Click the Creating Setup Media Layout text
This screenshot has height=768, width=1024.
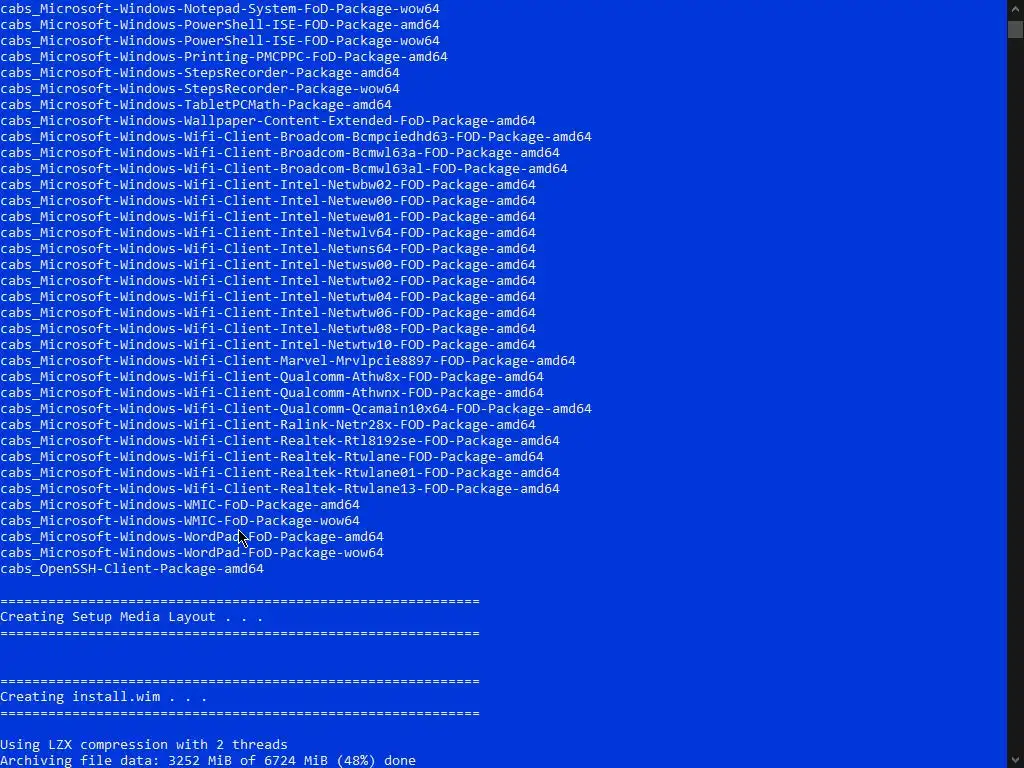pos(132,616)
